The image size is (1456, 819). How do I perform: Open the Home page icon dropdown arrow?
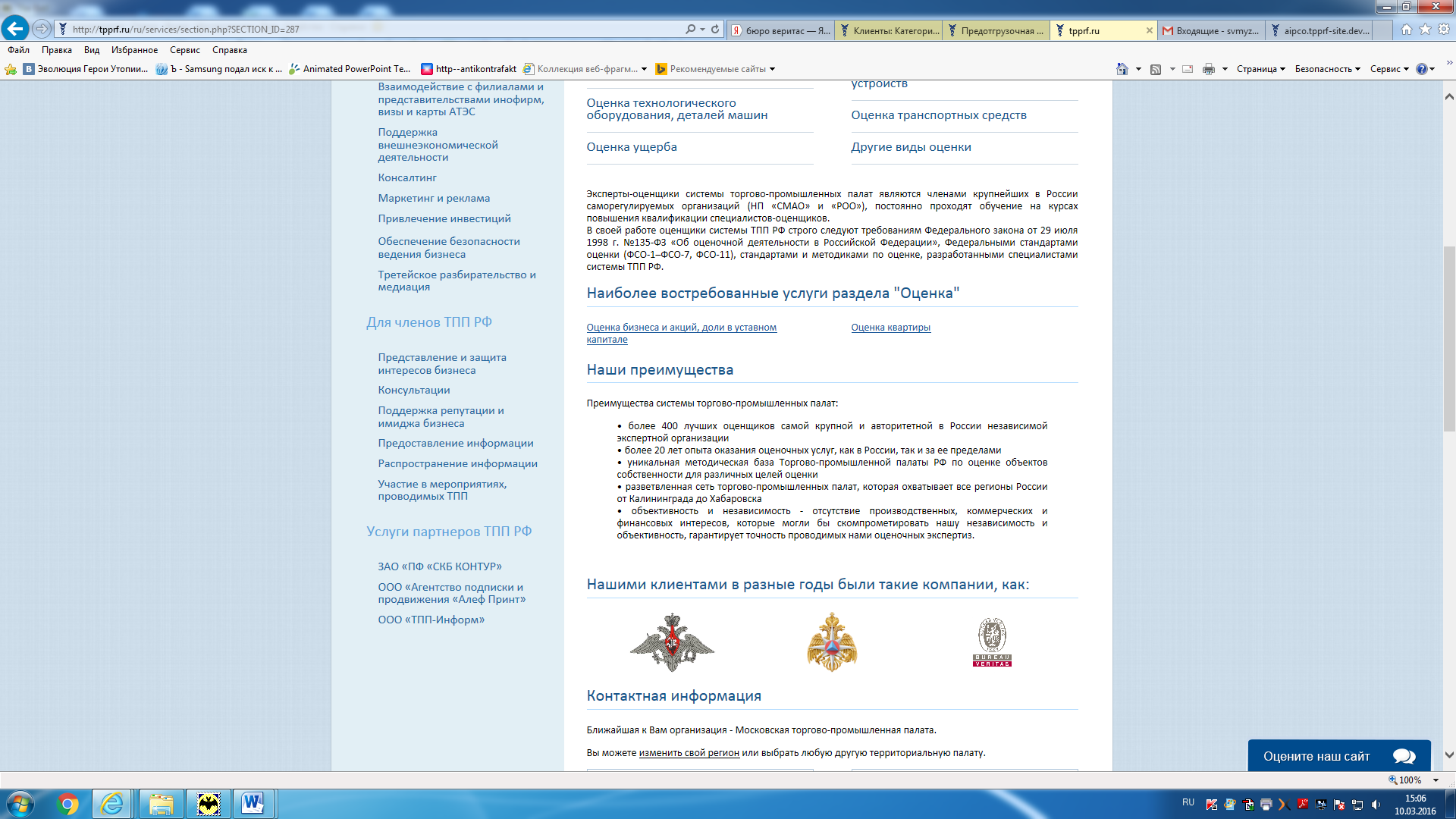[x=1138, y=69]
